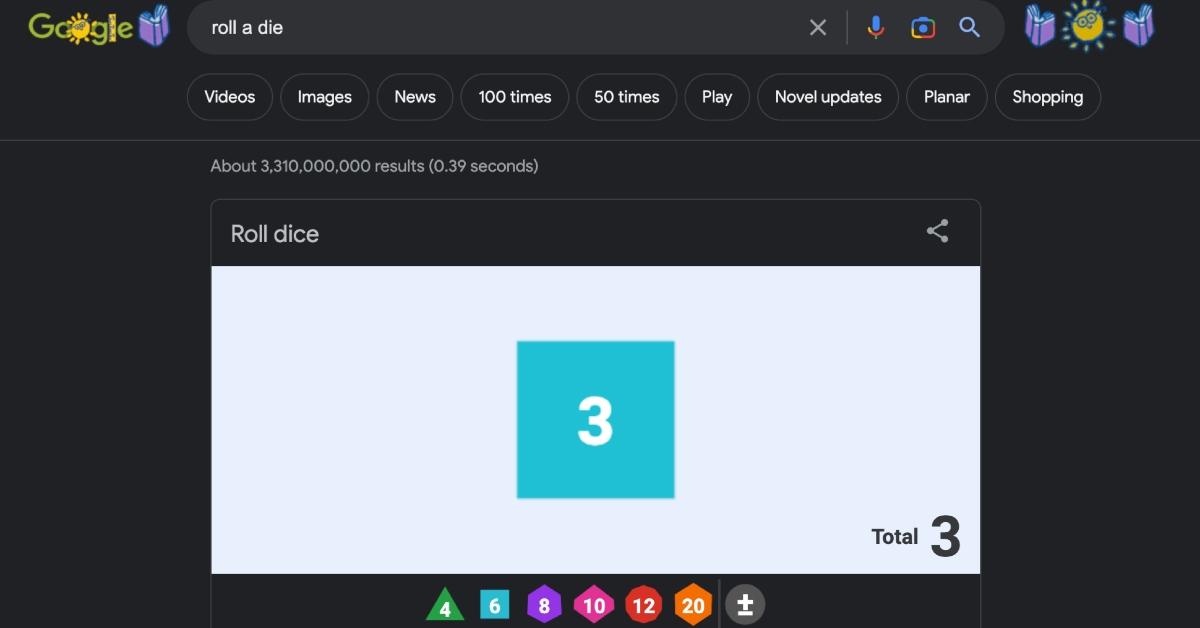The height and width of the screenshot is (628, 1200).
Task: Switch to the Videos results tab
Action: click(229, 97)
